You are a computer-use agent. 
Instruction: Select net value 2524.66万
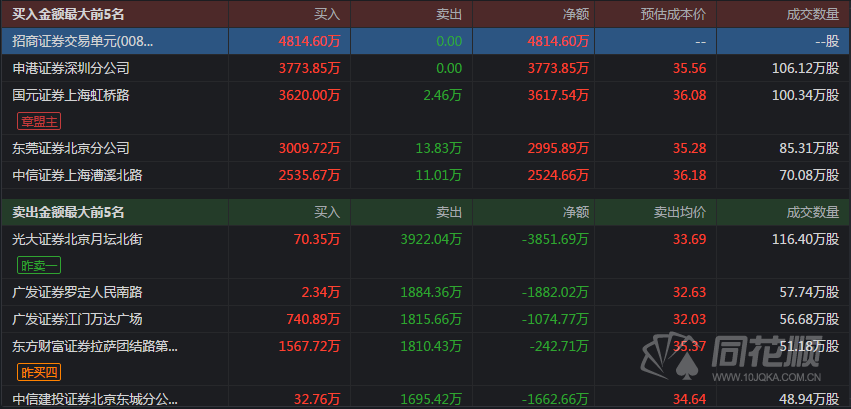pyautogui.click(x=558, y=175)
